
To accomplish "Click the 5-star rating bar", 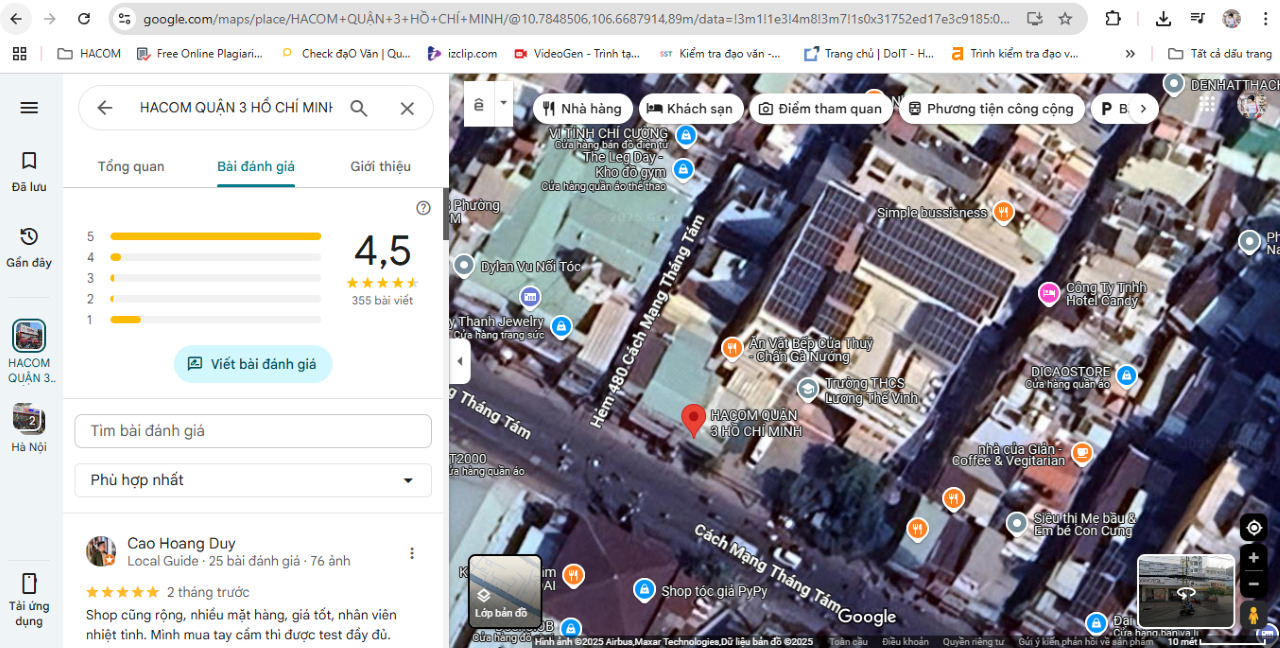I will [x=215, y=237].
